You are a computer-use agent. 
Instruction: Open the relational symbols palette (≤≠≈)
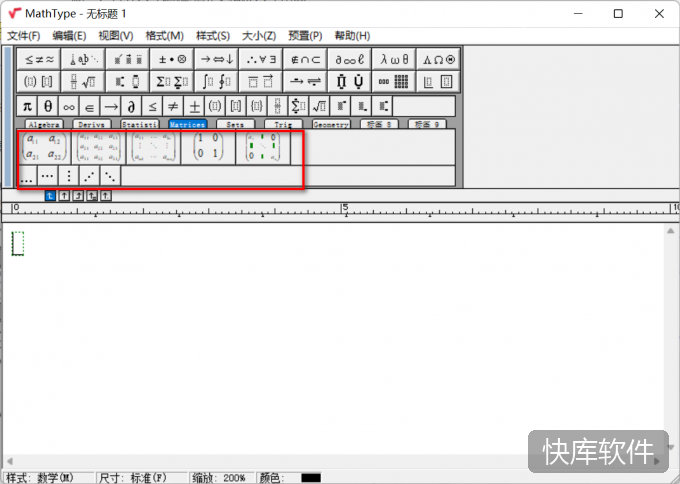(x=39, y=59)
